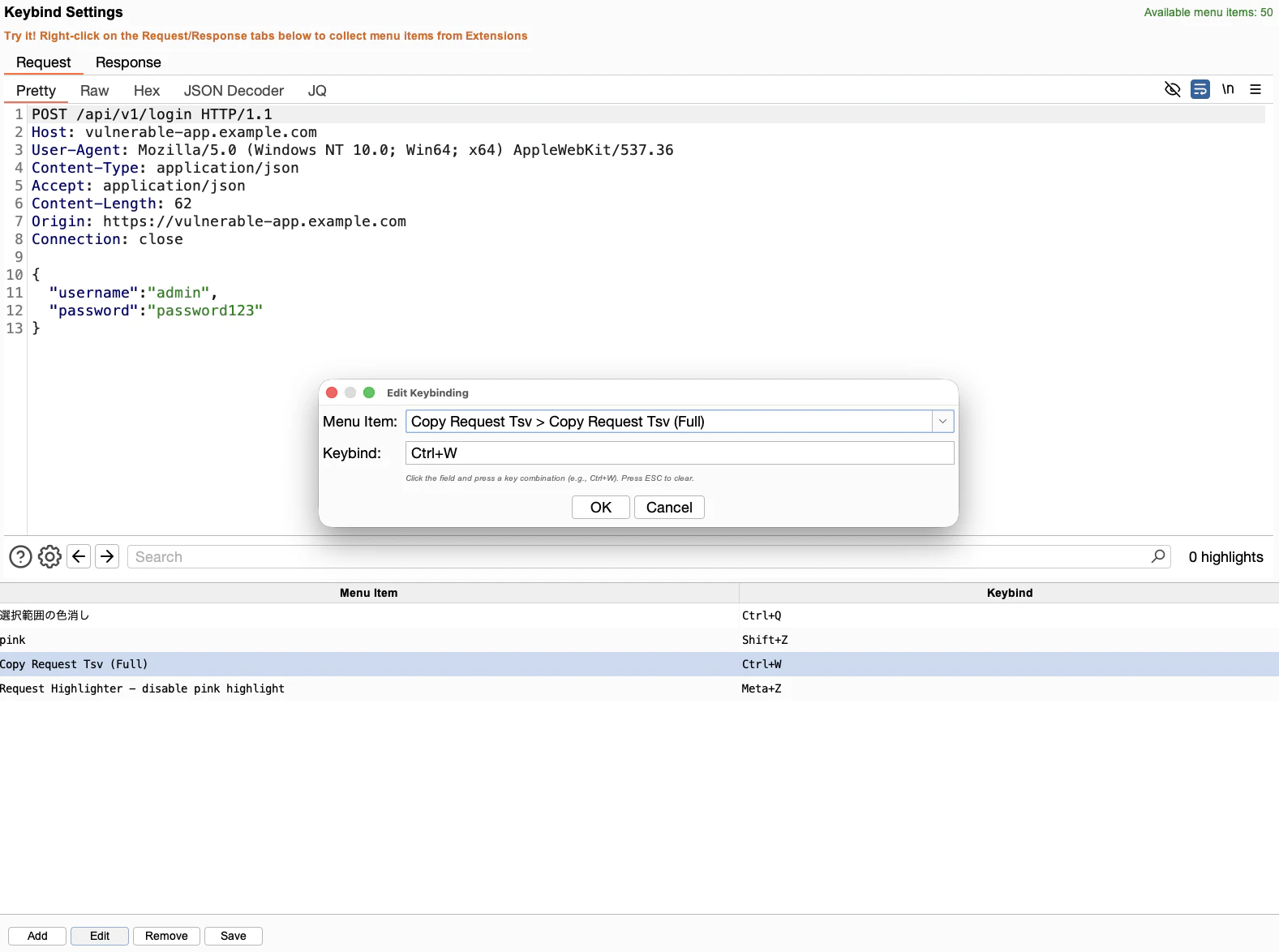Go to next search match arrow

107,556
